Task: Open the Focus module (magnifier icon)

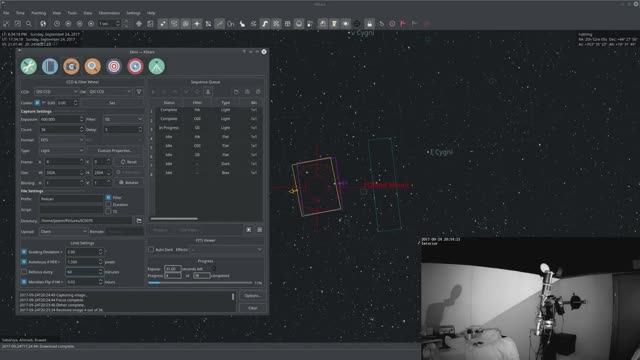Action: [93, 66]
